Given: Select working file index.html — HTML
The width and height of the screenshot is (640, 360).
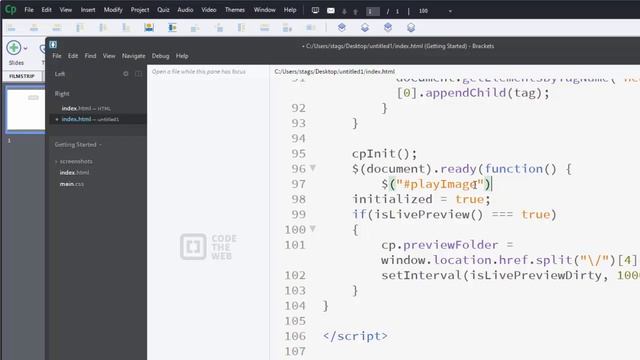Looking at the screenshot, I should pyautogui.click(x=86, y=108).
